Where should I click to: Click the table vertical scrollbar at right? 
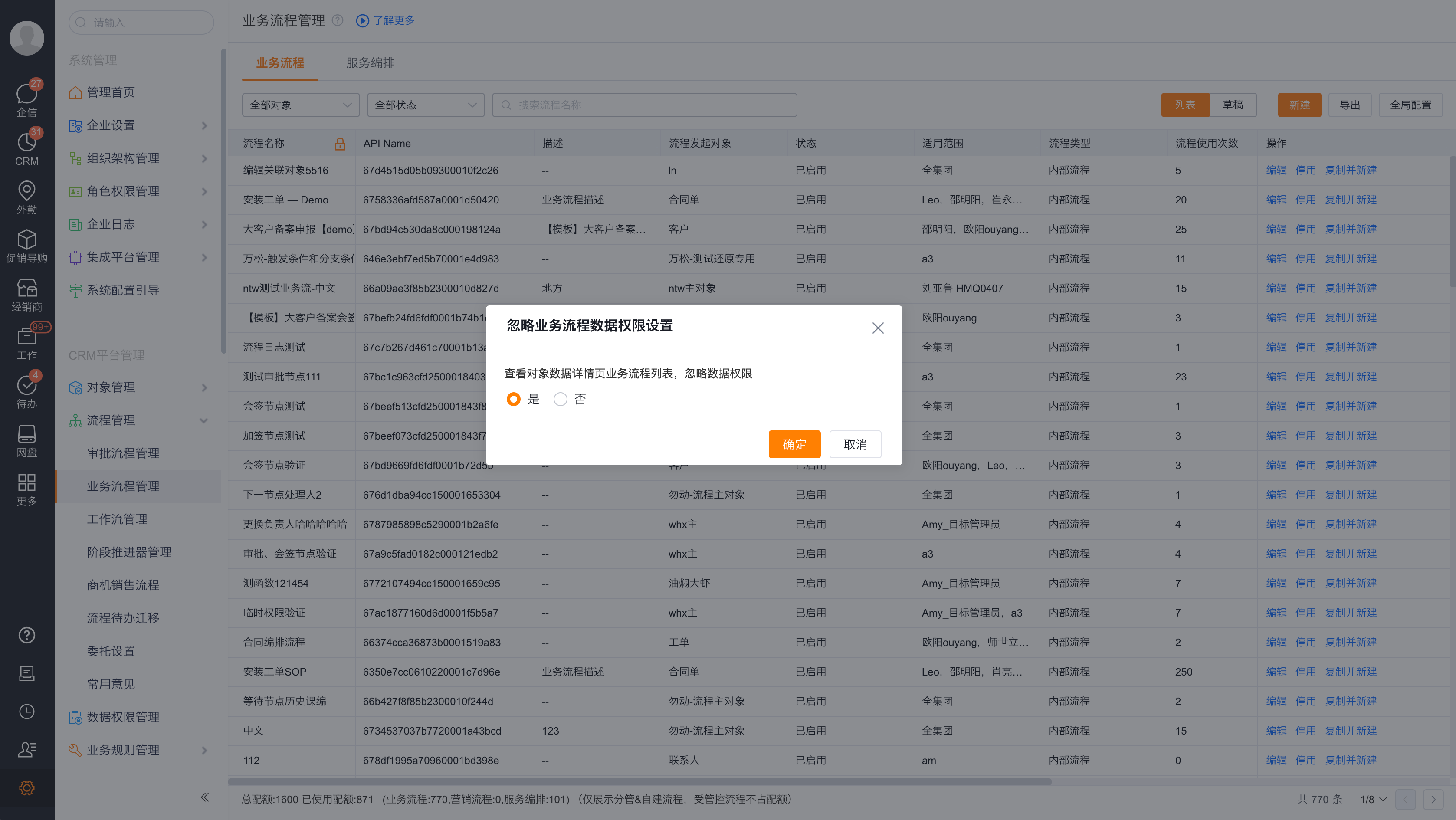point(1452,222)
